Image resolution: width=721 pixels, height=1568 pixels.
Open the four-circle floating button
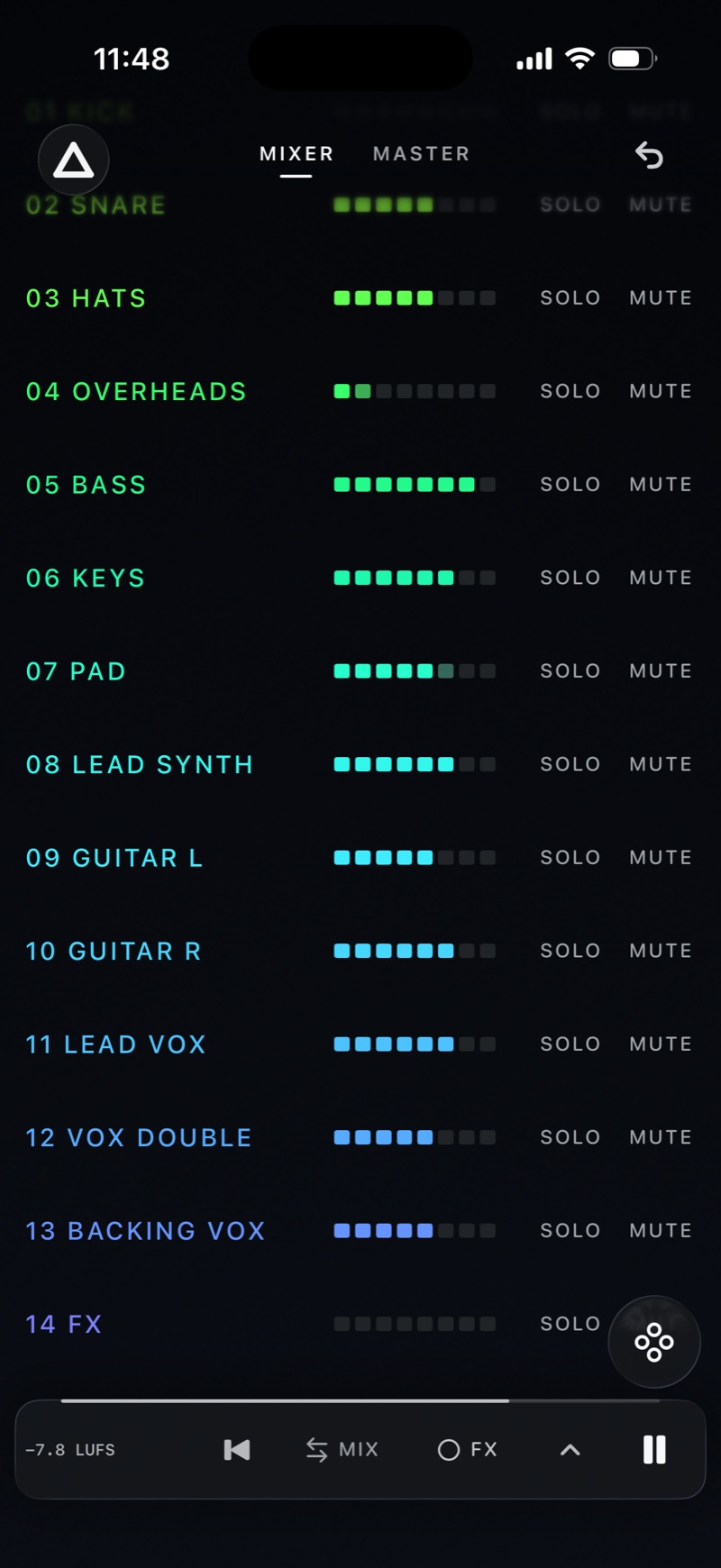click(x=654, y=1342)
